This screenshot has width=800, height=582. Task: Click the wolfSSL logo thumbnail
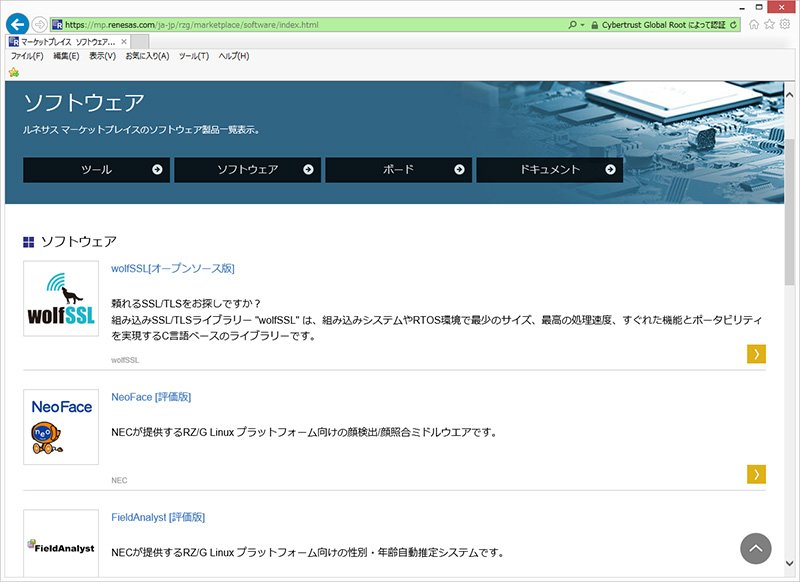click(61, 298)
